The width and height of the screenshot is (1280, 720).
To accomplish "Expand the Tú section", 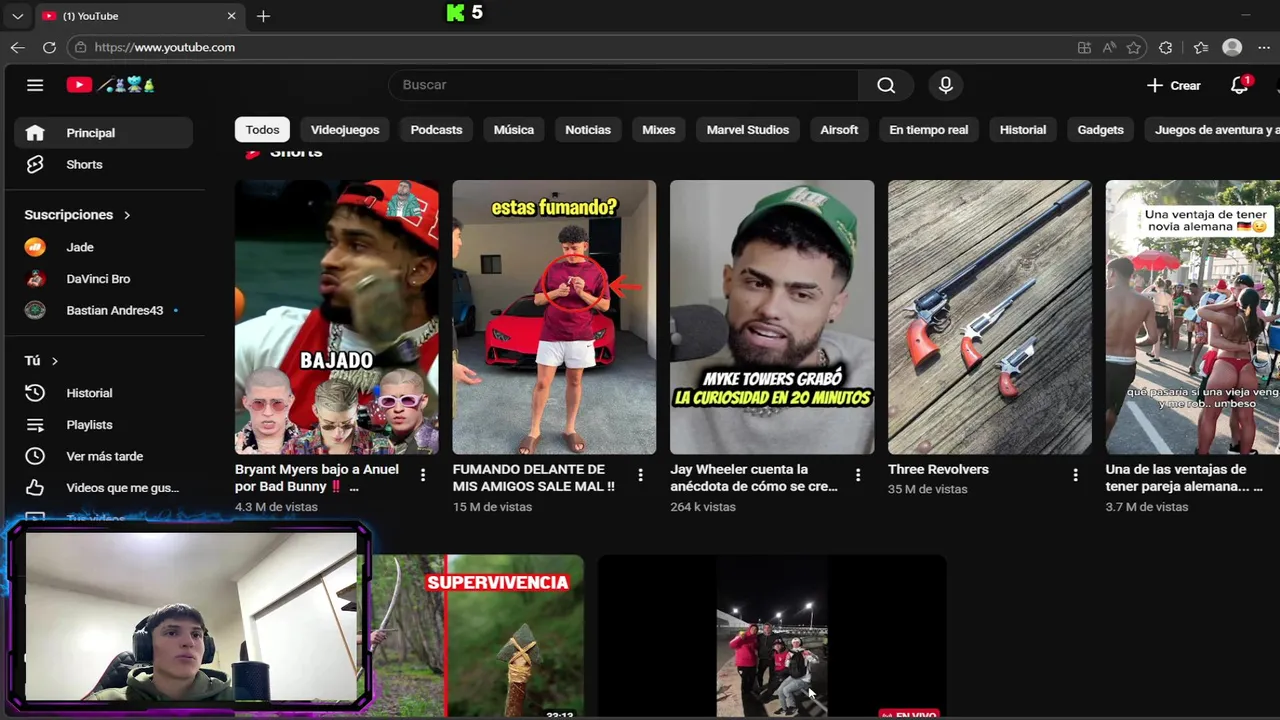I will [41, 360].
